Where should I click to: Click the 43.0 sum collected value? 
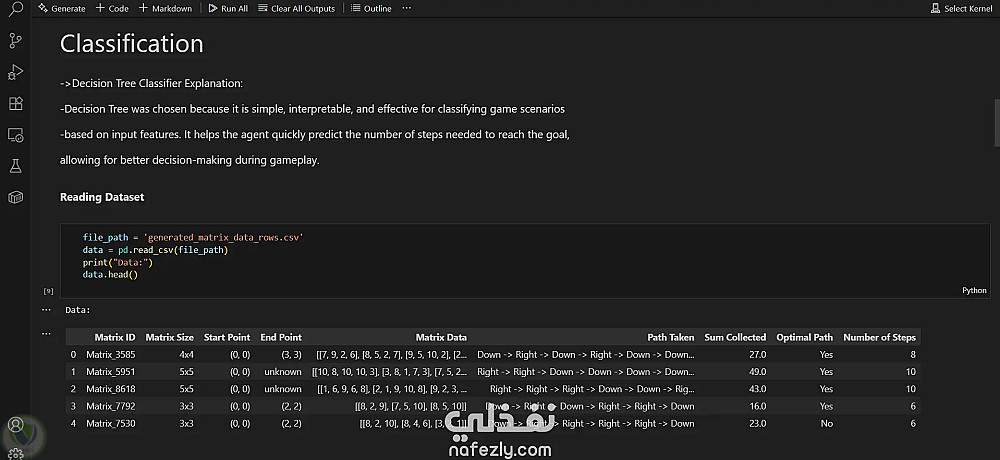[x=757, y=389]
